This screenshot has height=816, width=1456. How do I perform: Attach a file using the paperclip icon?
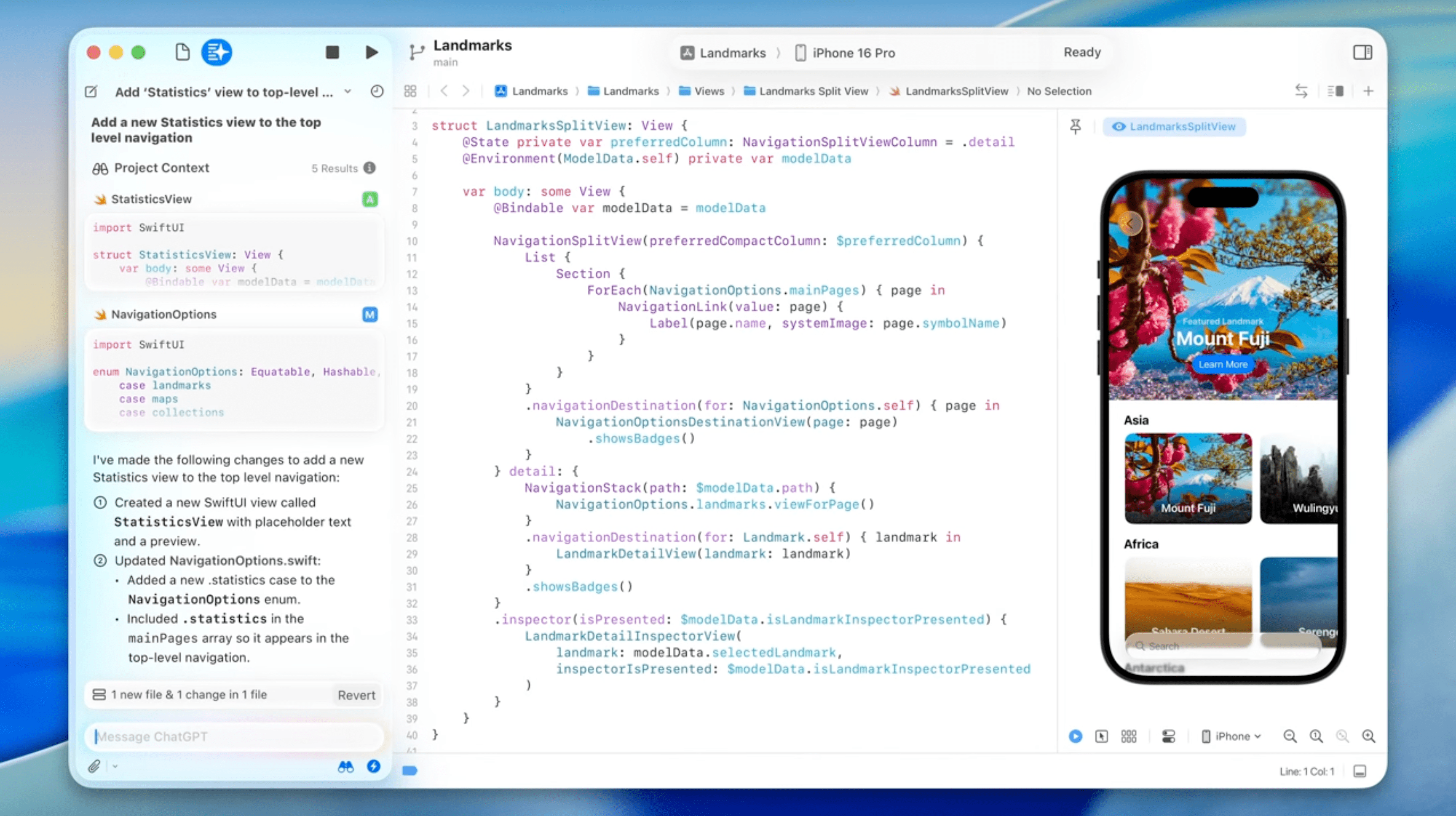point(95,766)
